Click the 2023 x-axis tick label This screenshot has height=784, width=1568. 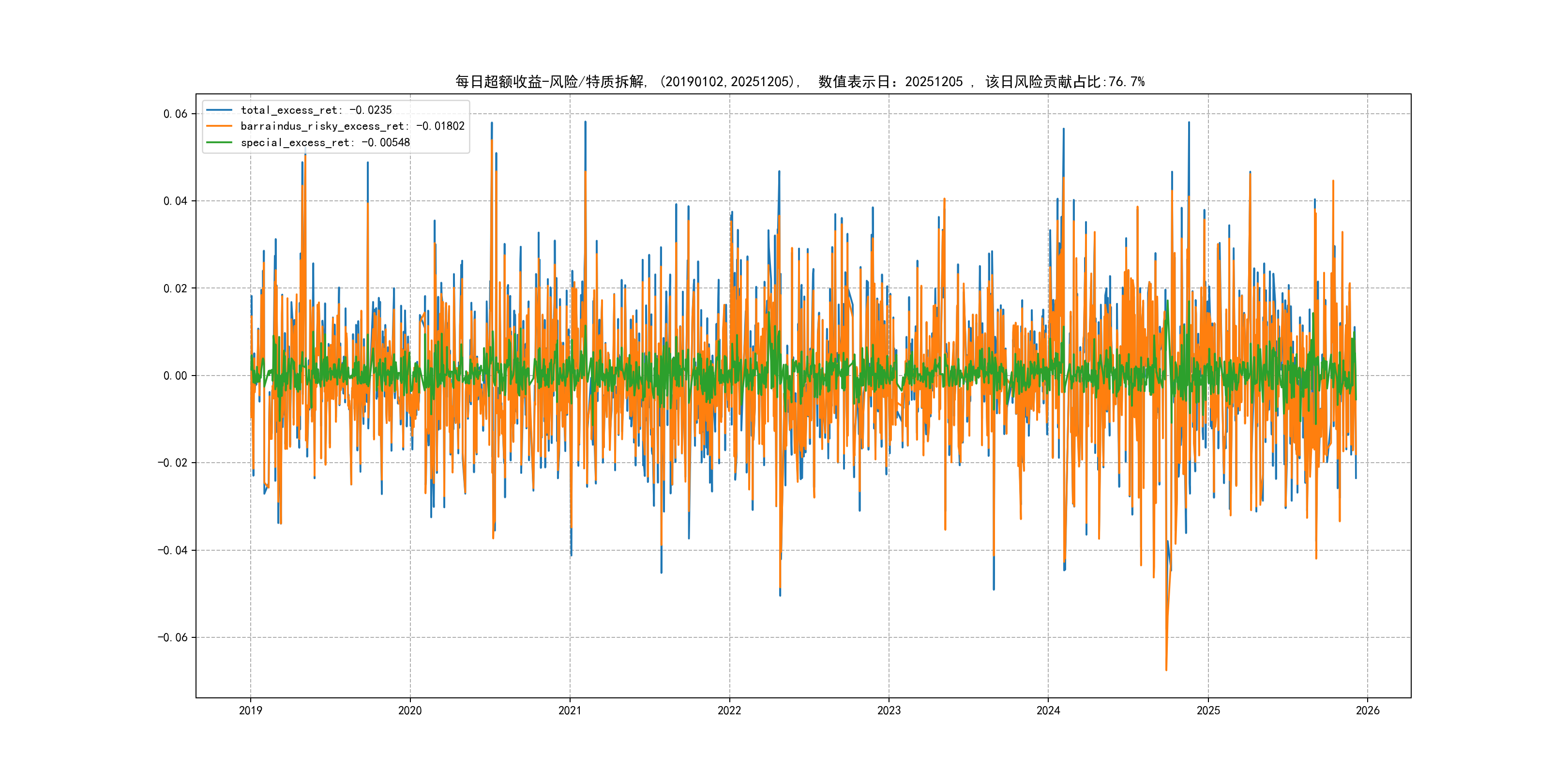[889, 710]
